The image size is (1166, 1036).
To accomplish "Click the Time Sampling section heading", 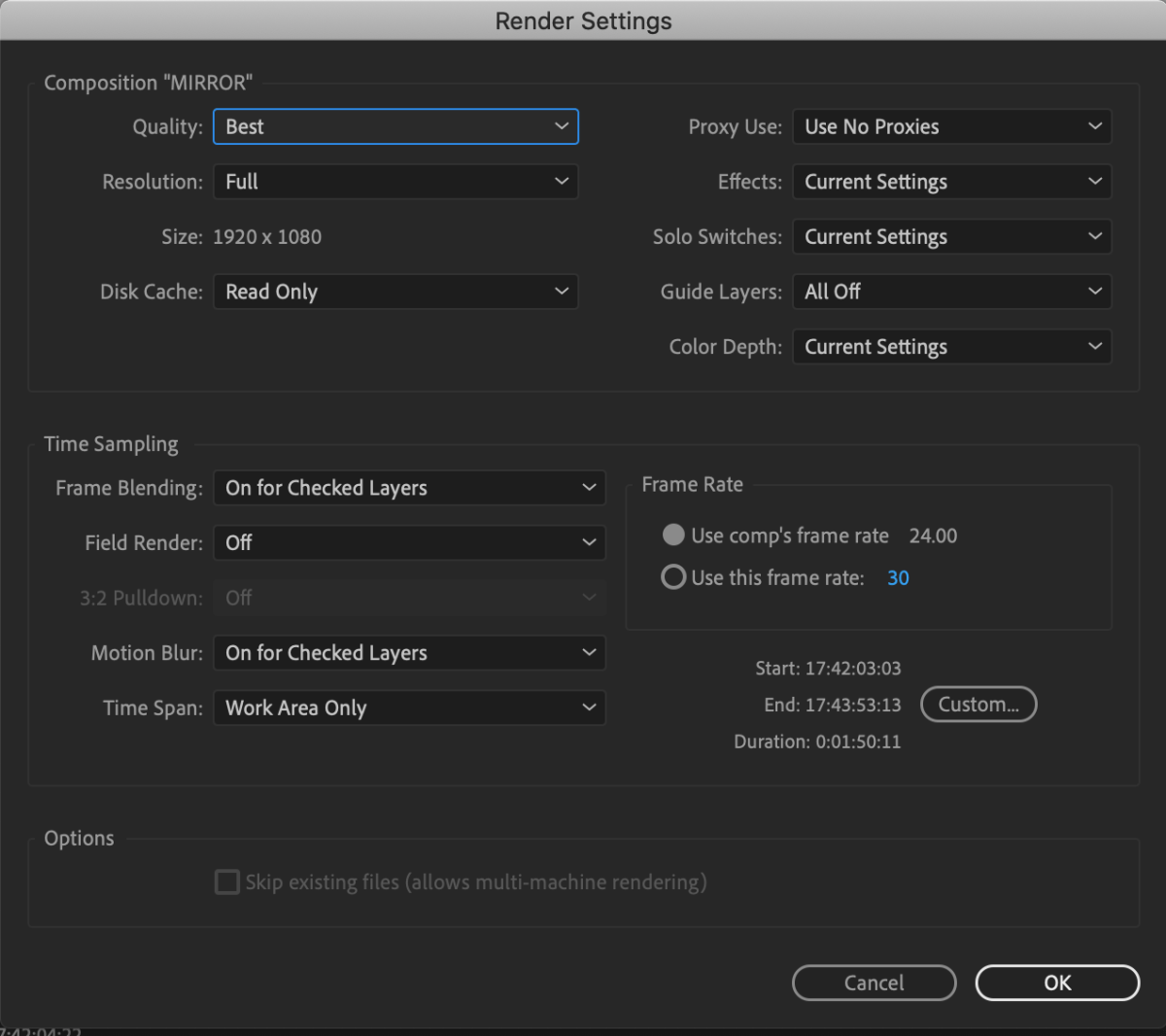I will (111, 444).
